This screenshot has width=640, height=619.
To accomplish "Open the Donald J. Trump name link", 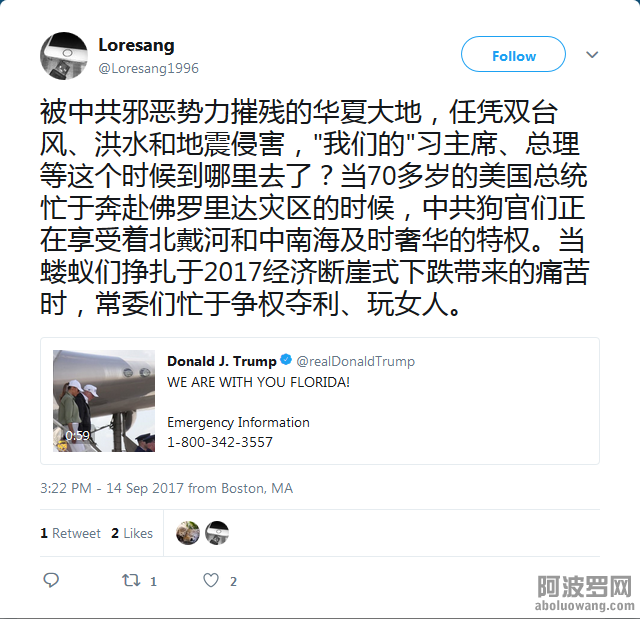I will pyautogui.click(x=222, y=361).
